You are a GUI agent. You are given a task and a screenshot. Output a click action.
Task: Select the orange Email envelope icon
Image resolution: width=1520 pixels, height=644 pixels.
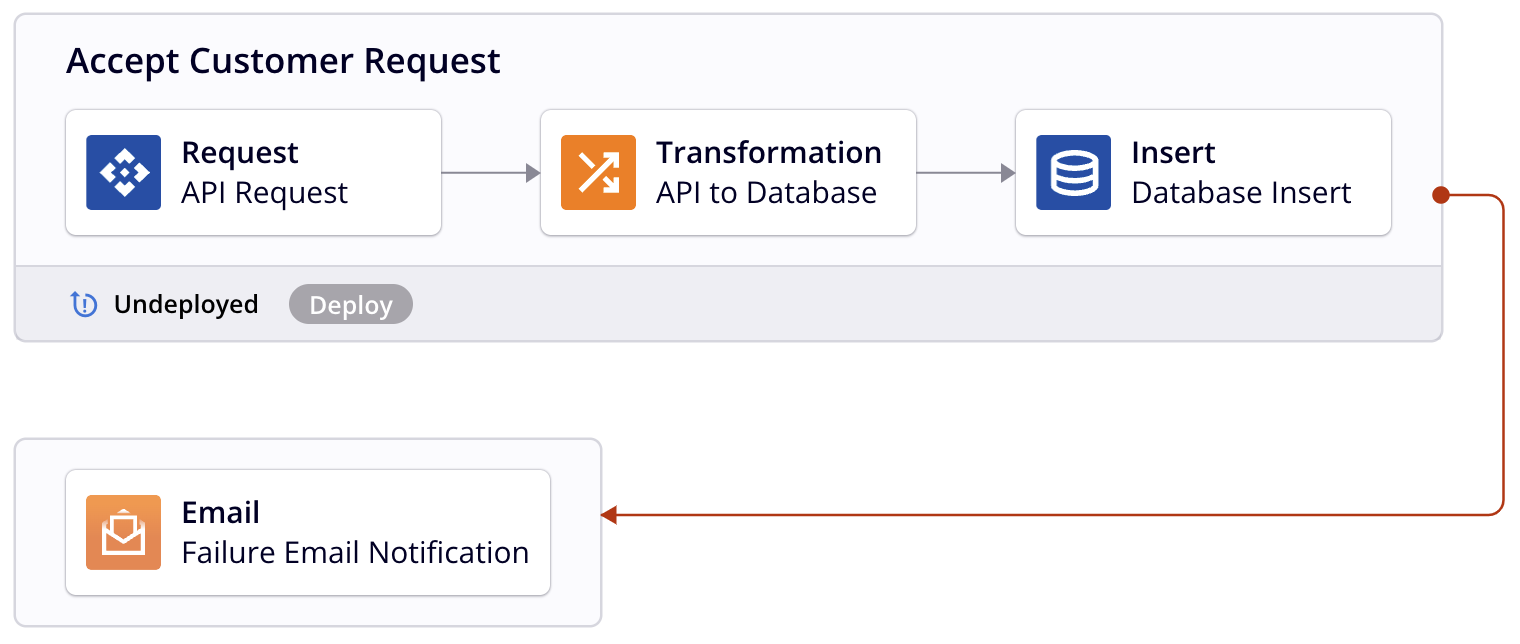[123, 532]
